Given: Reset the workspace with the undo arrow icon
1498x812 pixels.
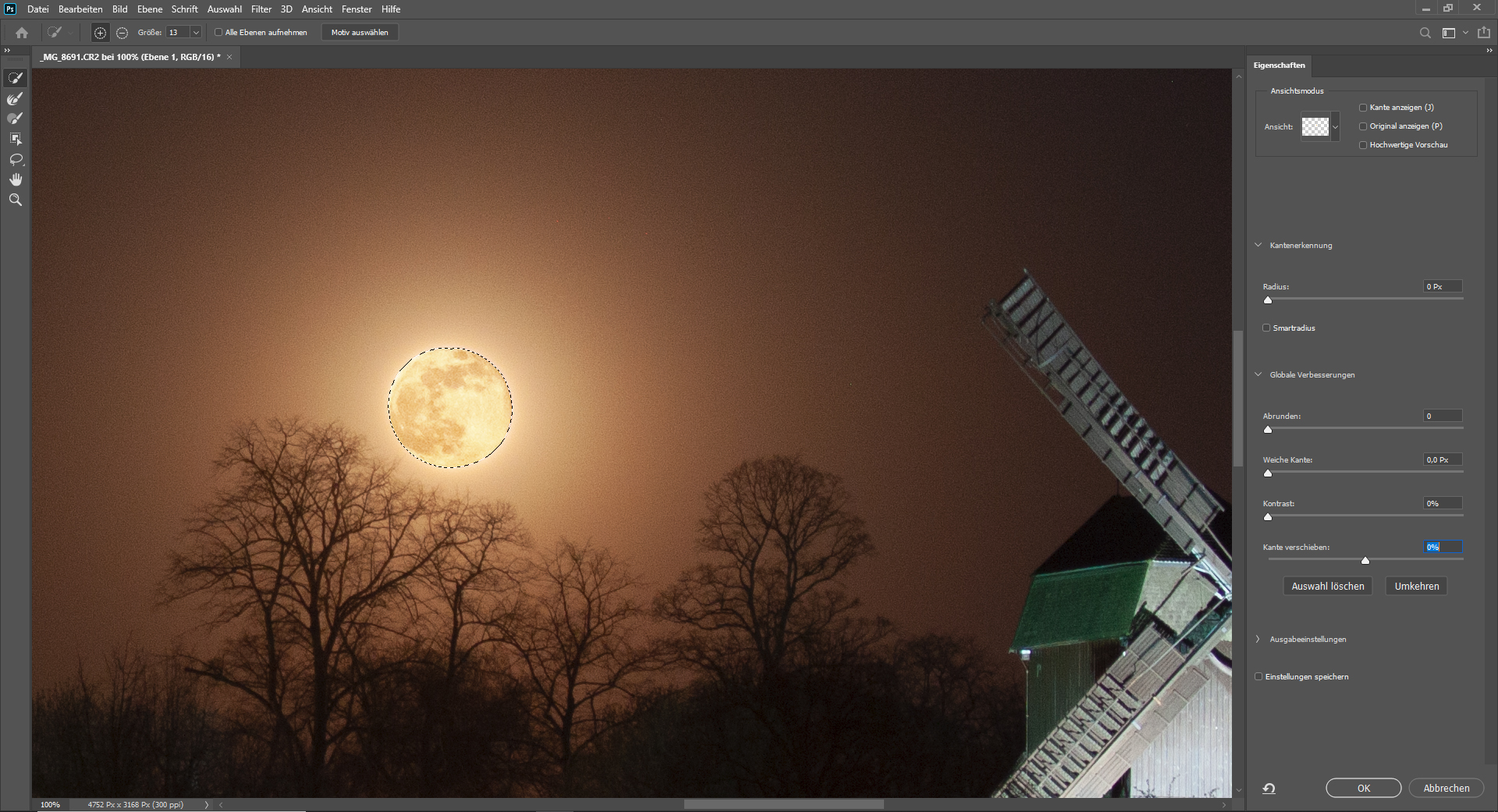Looking at the screenshot, I should [1269, 789].
